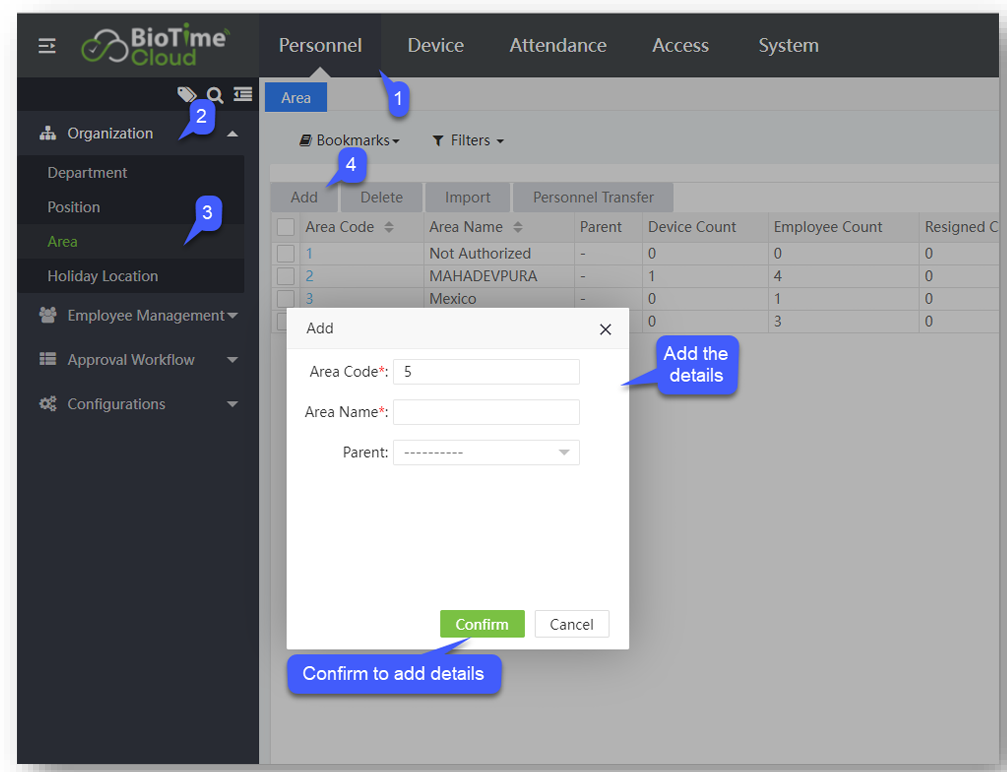Check the box for Not Authorized row
Viewport: 1007px width, 772px height.
(286, 254)
